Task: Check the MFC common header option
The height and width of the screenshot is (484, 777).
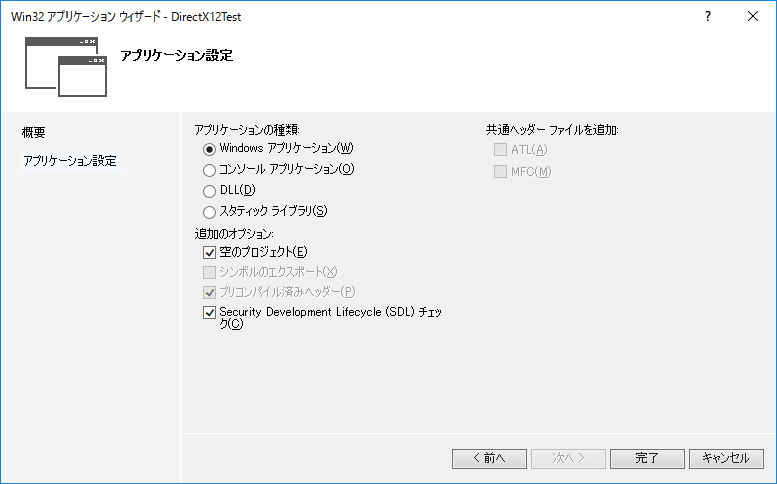Action: click(501, 172)
